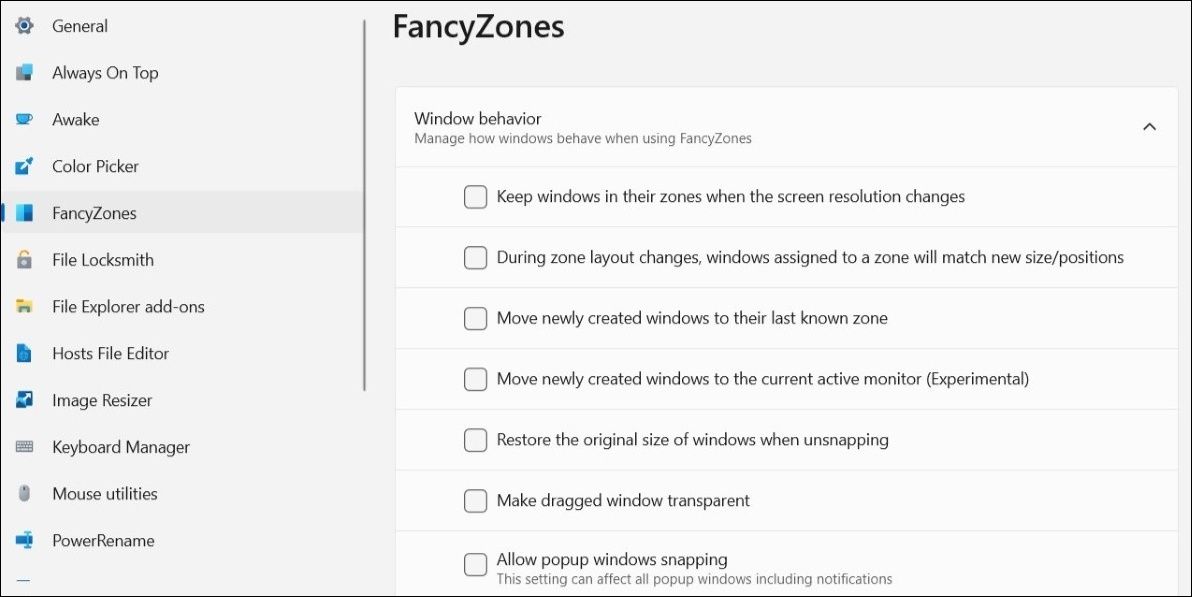Open the General settings page

pyautogui.click(x=78, y=26)
